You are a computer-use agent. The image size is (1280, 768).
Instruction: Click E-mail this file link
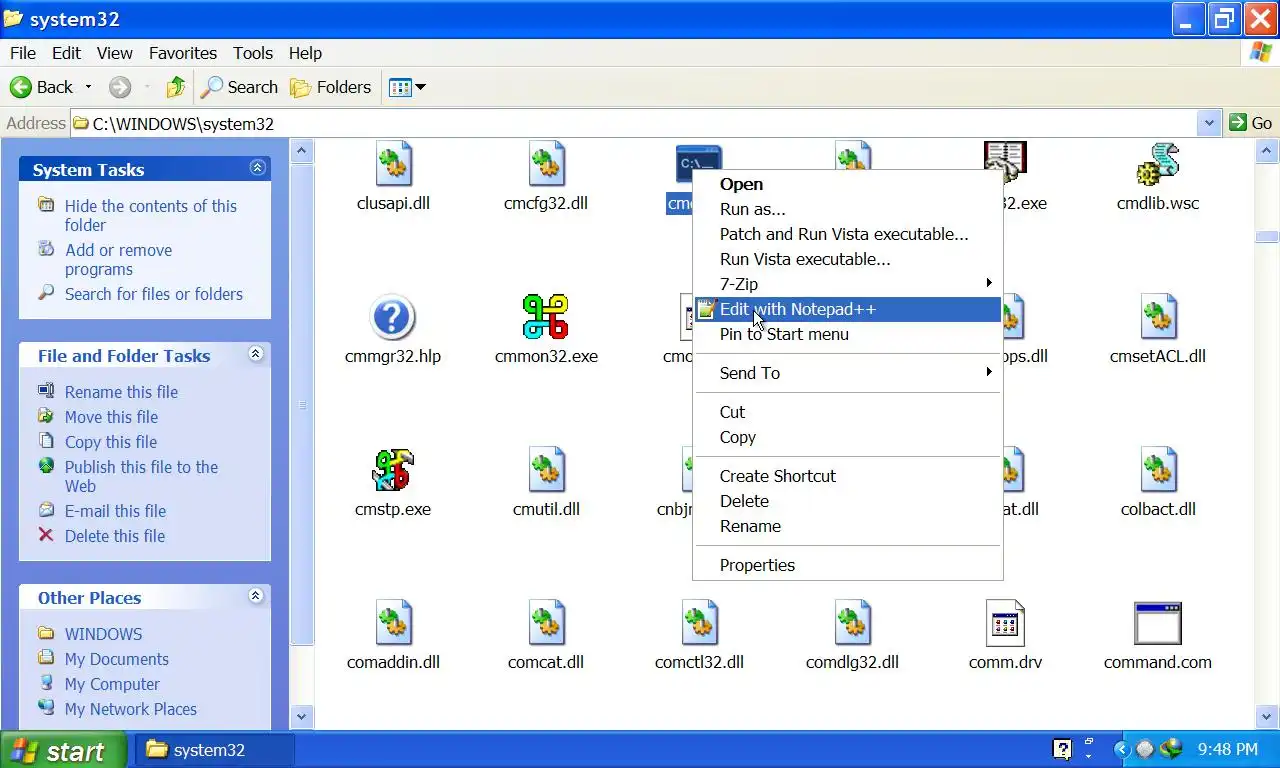115,511
